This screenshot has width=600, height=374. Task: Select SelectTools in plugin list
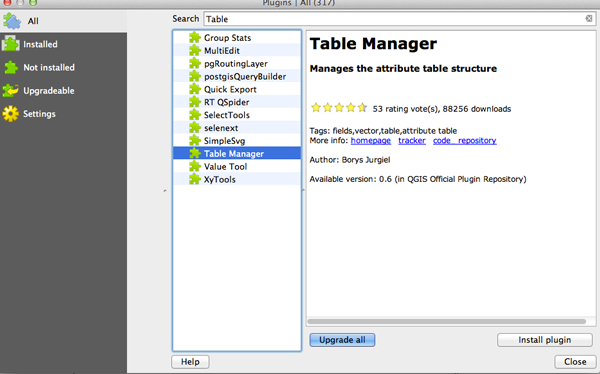(x=237, y=115)
